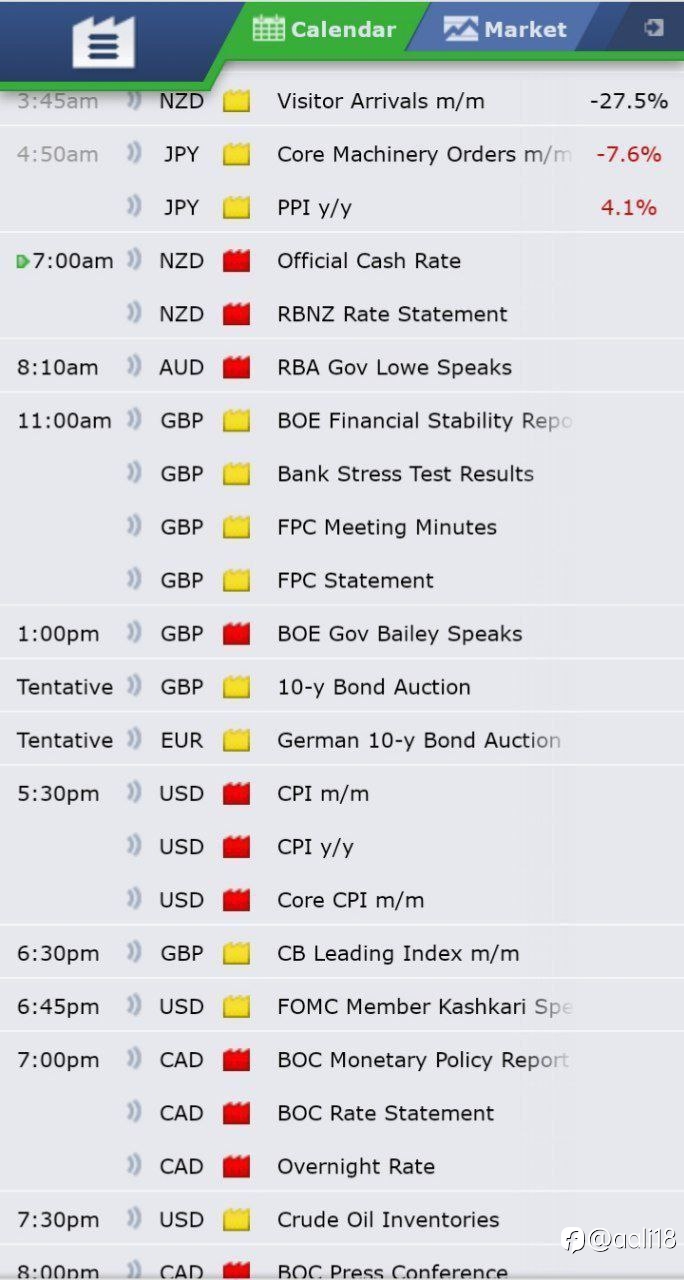The width and height of the screenshot is (684, 1280).
Task: Click red impact folder for Overnight Rate
Action: coord(236,1166)
